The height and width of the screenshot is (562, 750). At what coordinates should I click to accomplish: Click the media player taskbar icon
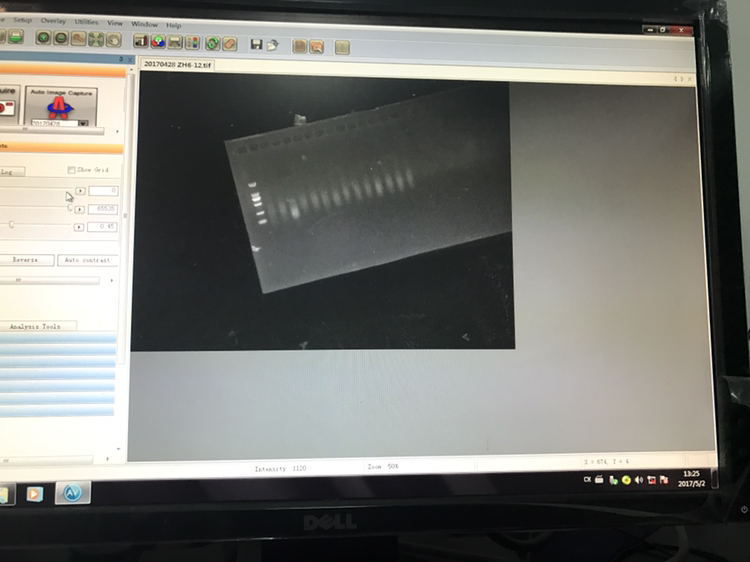click(x=34, y=494)
